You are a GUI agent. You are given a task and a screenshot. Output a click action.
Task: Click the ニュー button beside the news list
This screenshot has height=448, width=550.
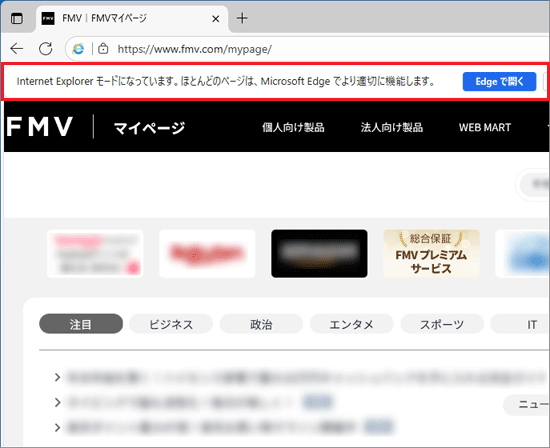[x=527, y=405]
